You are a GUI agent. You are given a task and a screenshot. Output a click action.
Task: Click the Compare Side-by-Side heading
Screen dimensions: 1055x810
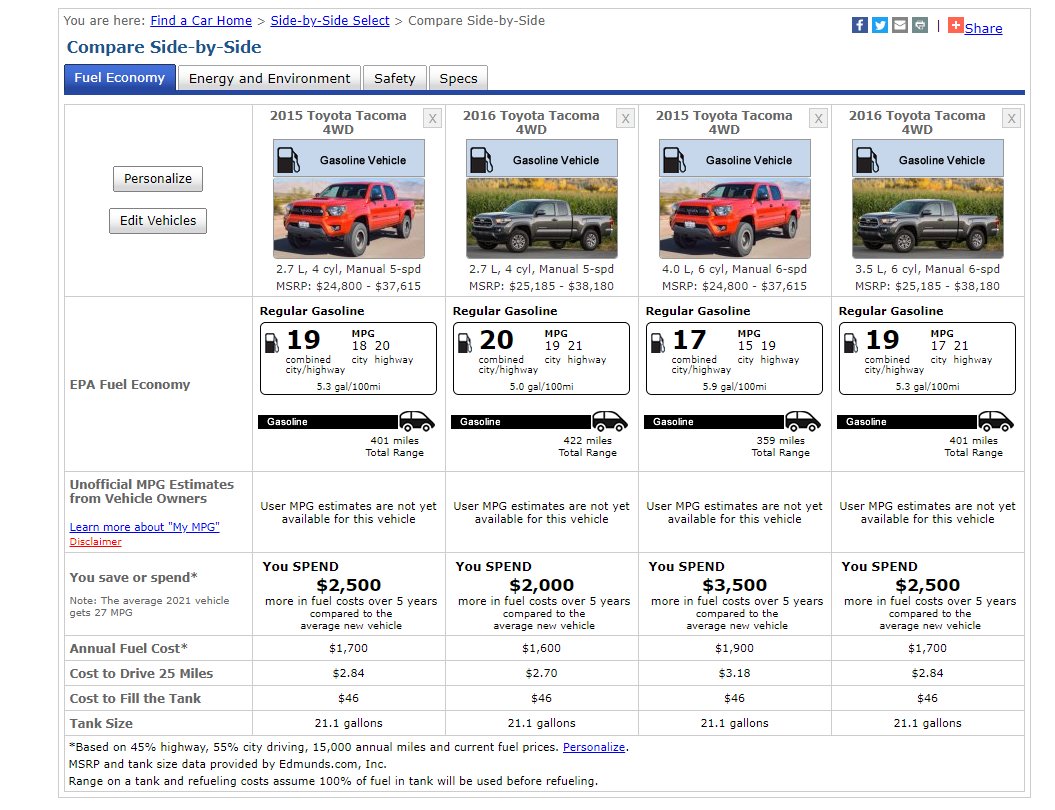[x=164, y=47]
